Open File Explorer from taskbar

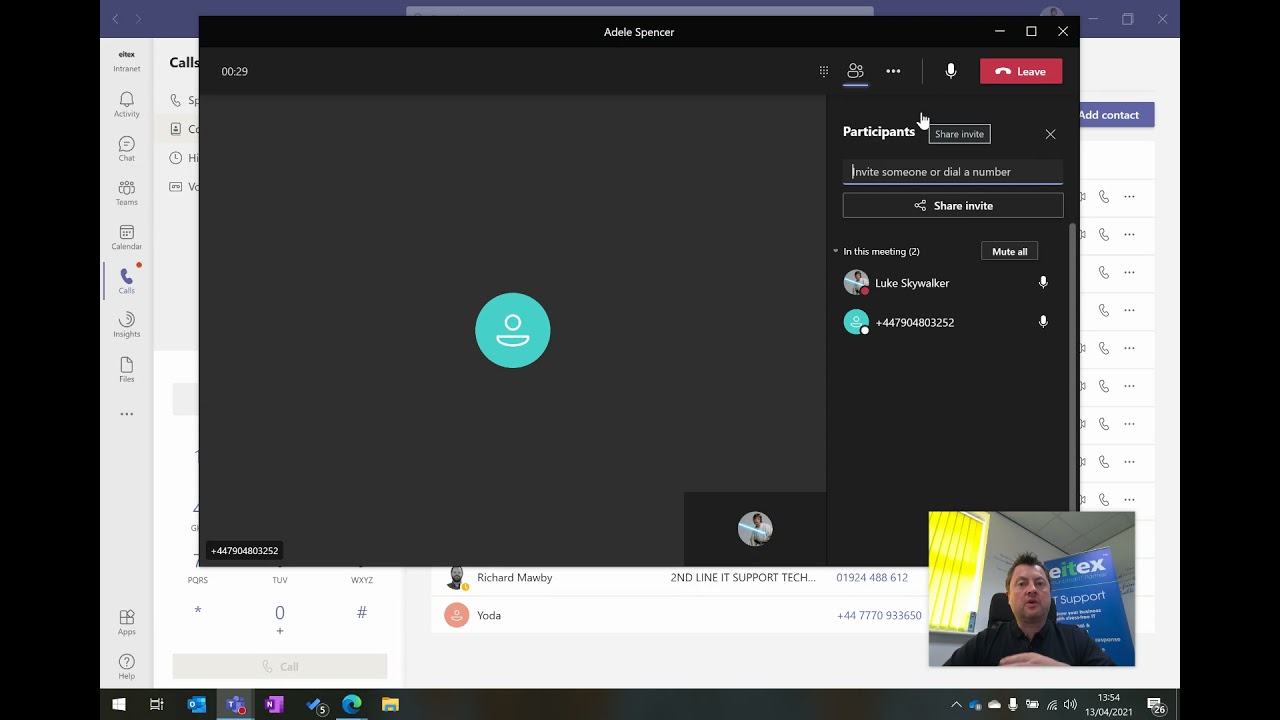pyautogui.click(x=390, y=705)
